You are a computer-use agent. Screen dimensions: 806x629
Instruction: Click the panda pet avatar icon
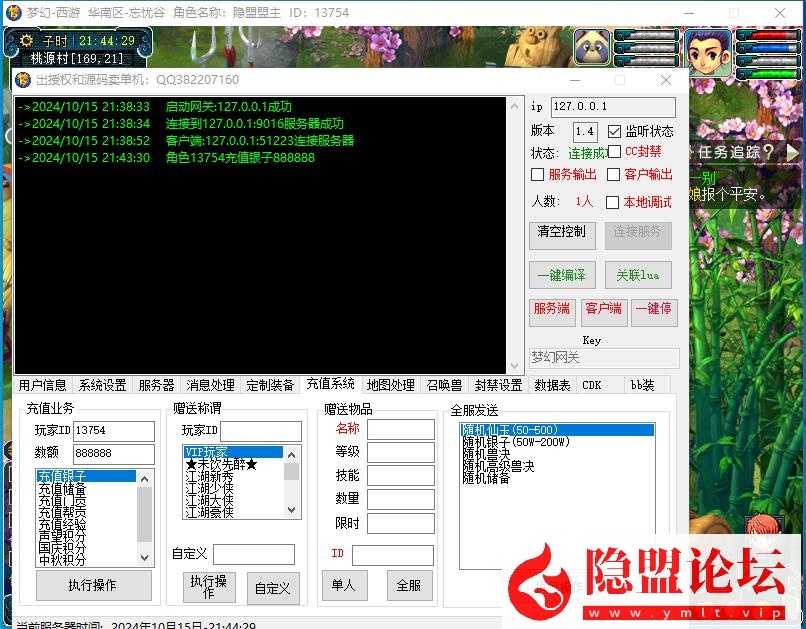tap(592, 47)
